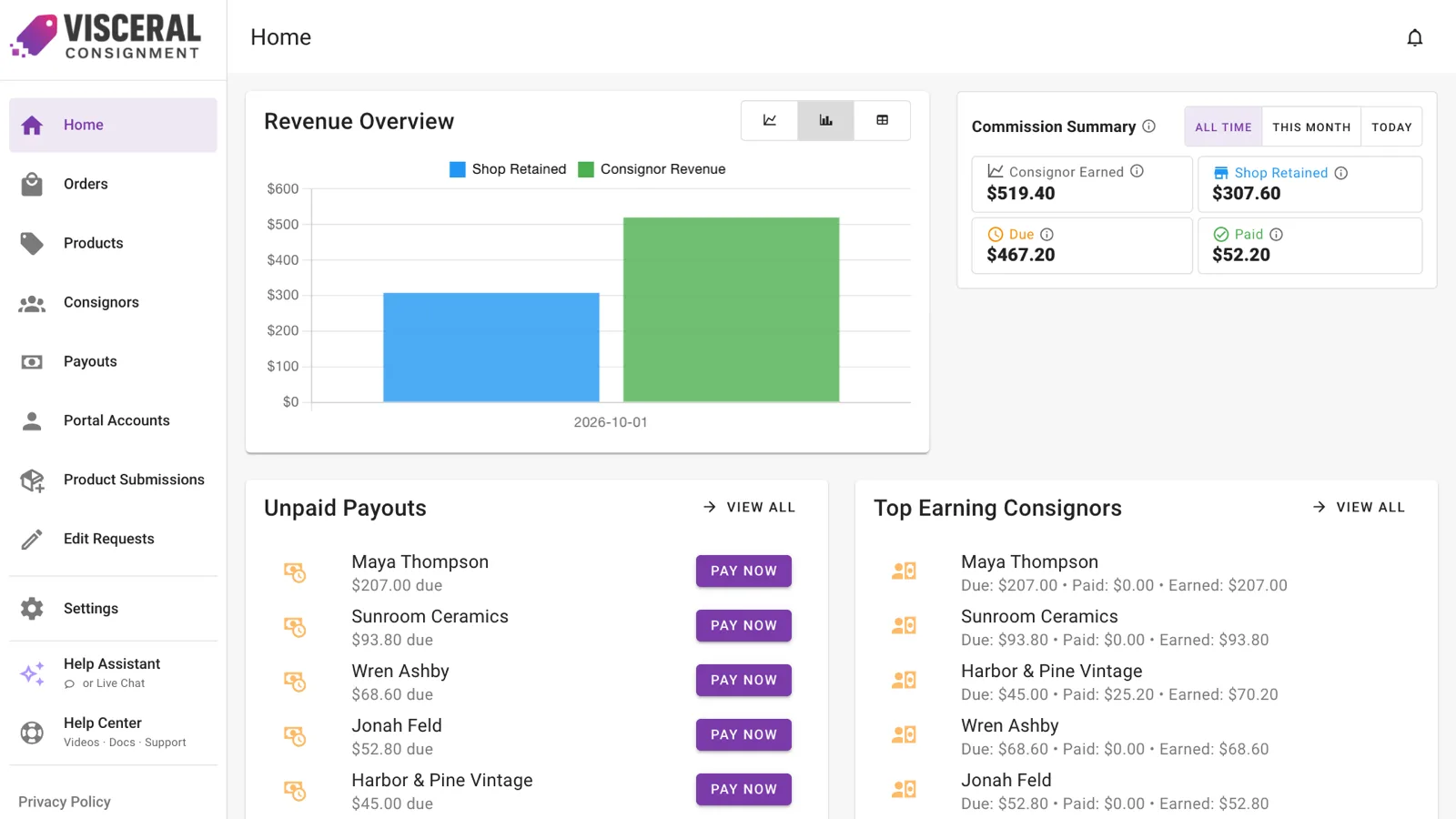This screenshot has width=1456, height=819.
Task: Toggle Consignor Revenue legend series
Action: (652, 169)
